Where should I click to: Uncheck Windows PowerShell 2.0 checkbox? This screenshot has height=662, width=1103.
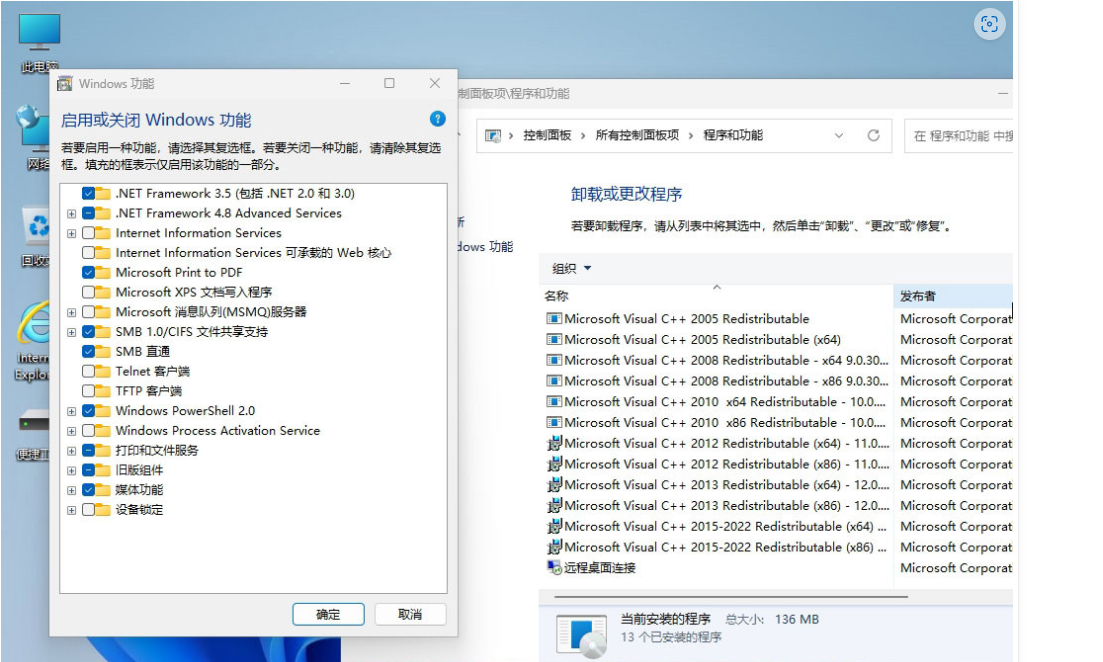pos(88,411)
